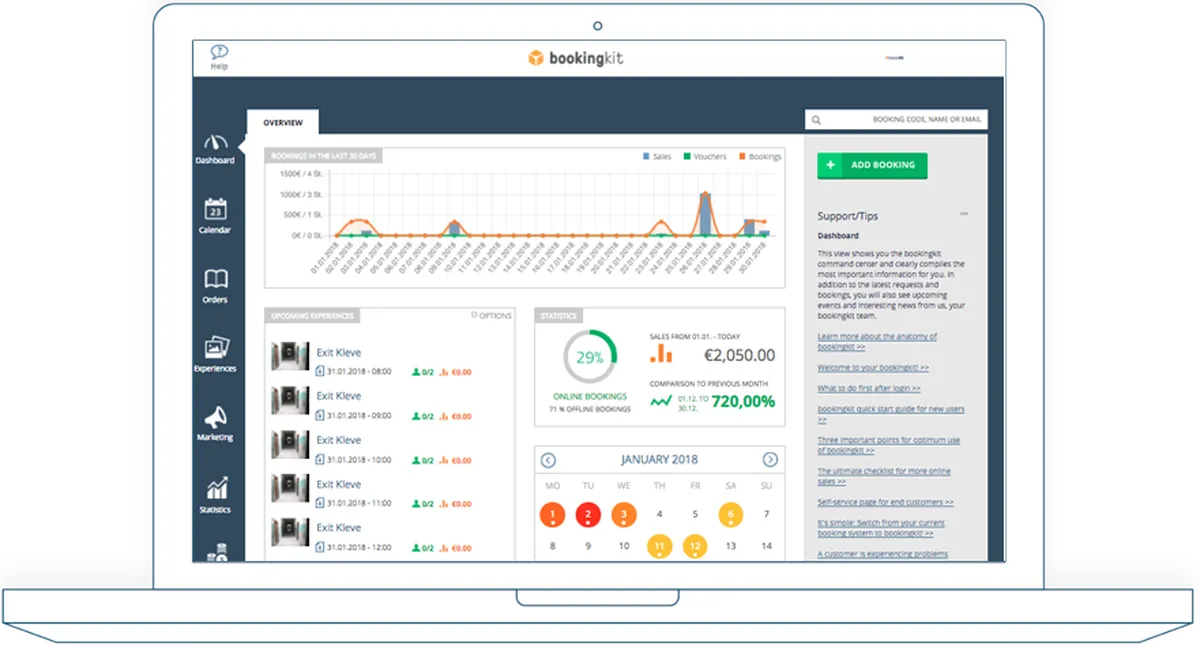Click the '71 % OFFLINE BOOKINGS' text
This screenshot has width=1200, height=655.
(x=591, y=409)
